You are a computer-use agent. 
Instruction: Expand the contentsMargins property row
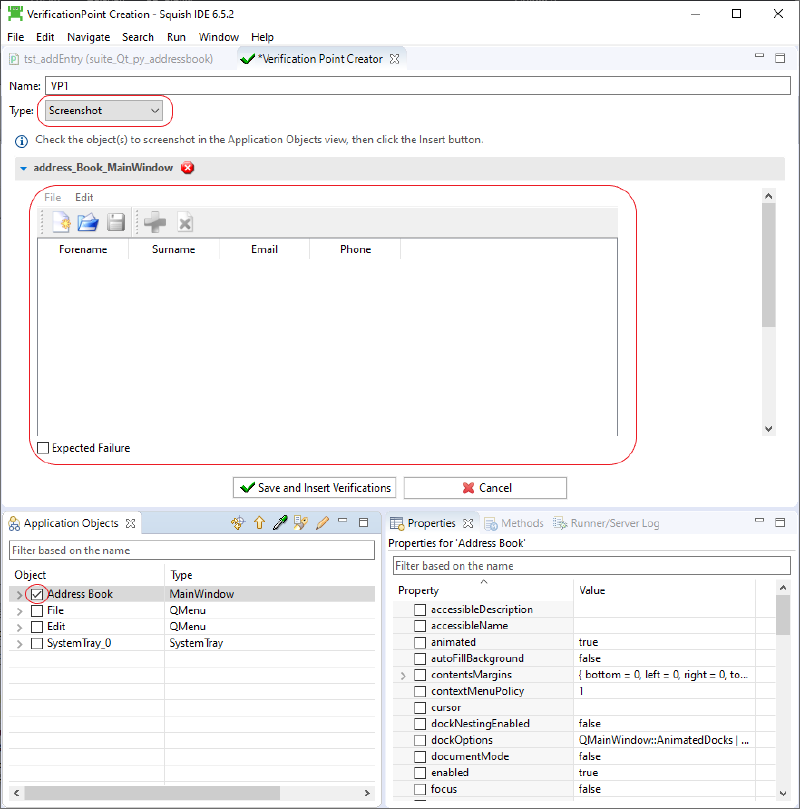tap(403, 675)
